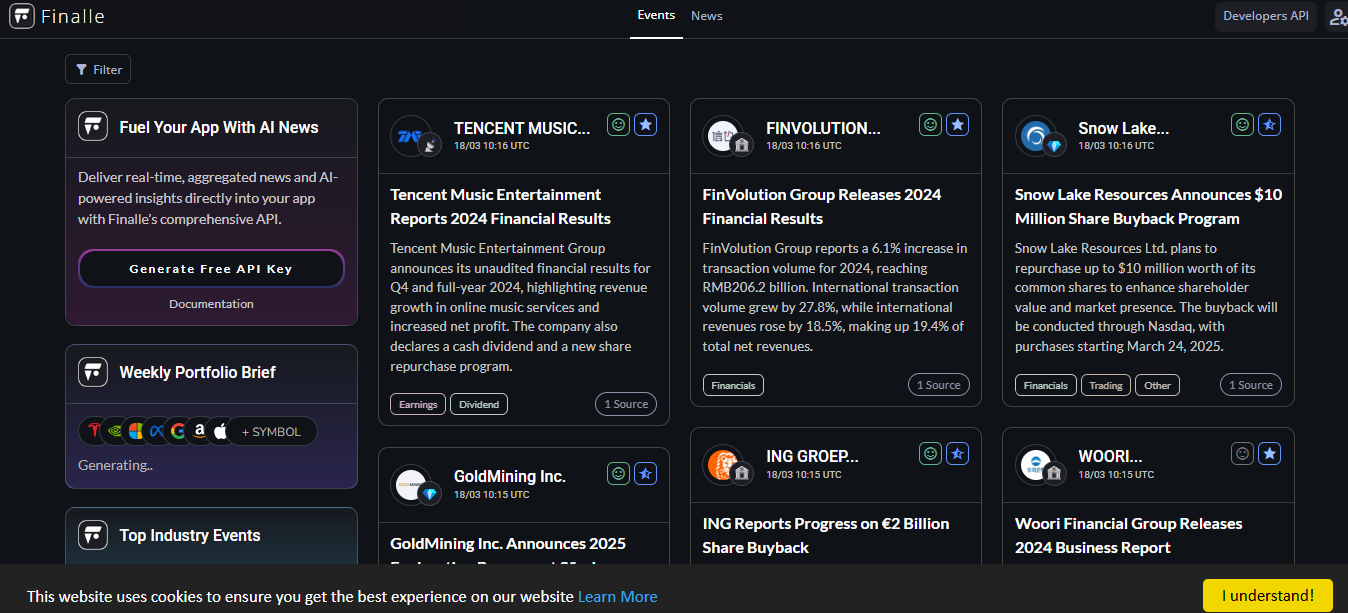Viewport: 1348px width, 613px height.
Task: Accept cookies with I understand! button
Action: [x=1268, y=596]
